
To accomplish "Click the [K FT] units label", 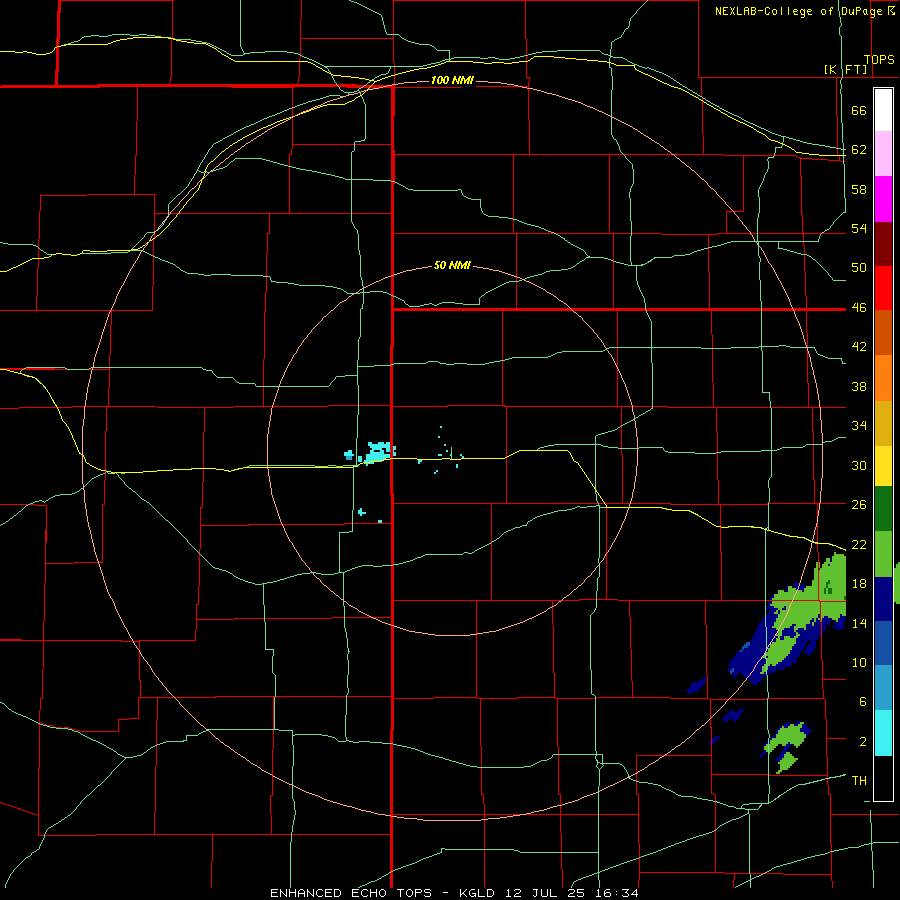I will click(x=846, y=69).
